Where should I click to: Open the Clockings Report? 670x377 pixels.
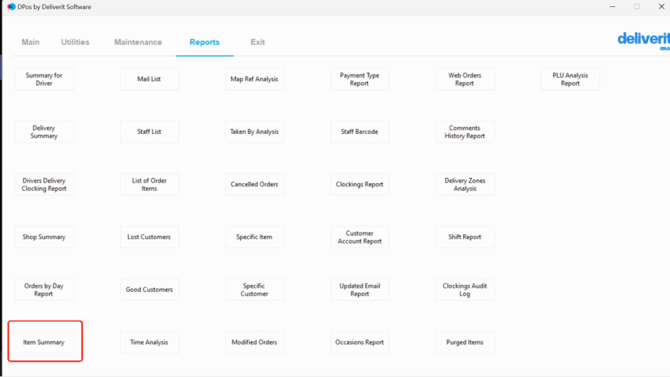pyautogui.click(x=359, y=184)
